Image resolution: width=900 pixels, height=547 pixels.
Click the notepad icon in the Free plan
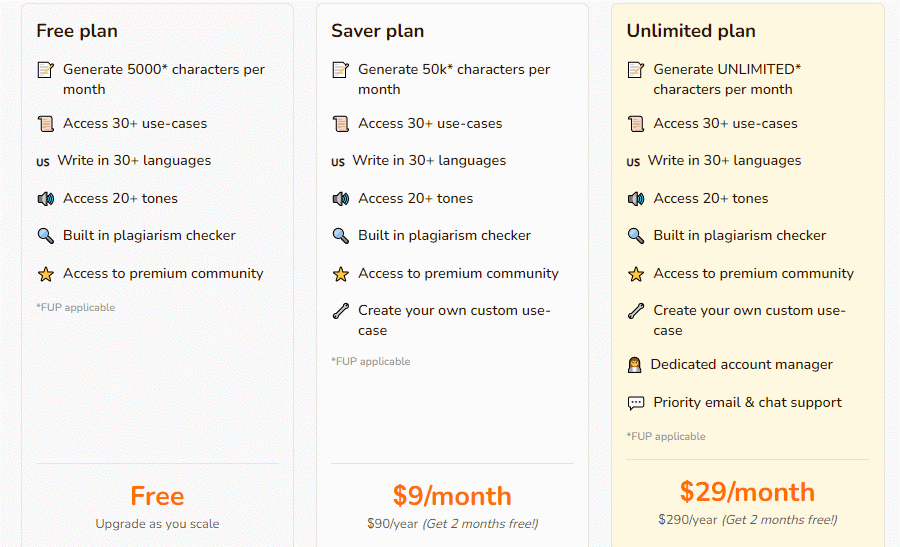tap(45, 70)
